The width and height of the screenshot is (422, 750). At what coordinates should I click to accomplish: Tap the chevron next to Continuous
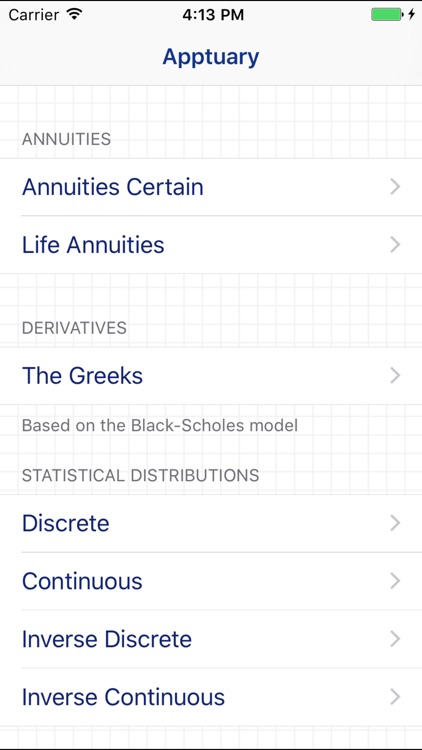[395, 581]
